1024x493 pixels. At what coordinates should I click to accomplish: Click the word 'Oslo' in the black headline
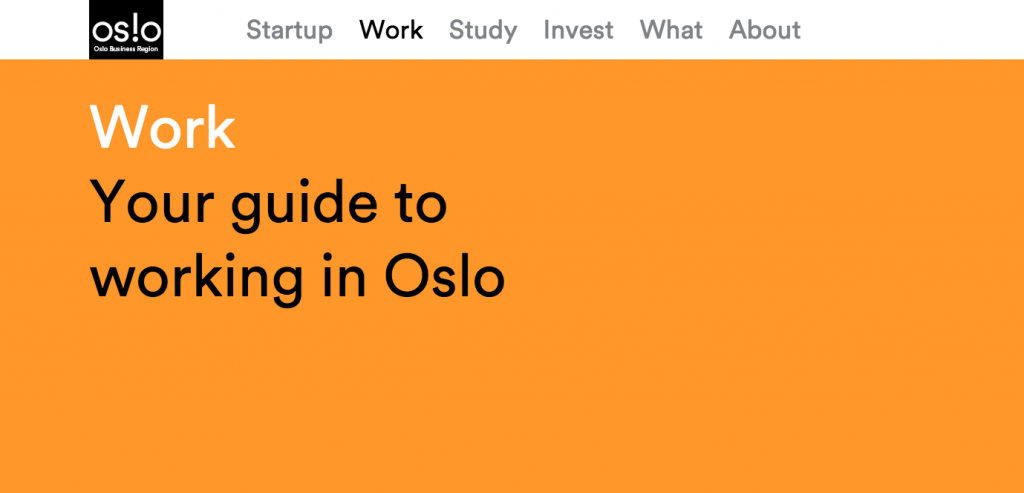(444, 277)
